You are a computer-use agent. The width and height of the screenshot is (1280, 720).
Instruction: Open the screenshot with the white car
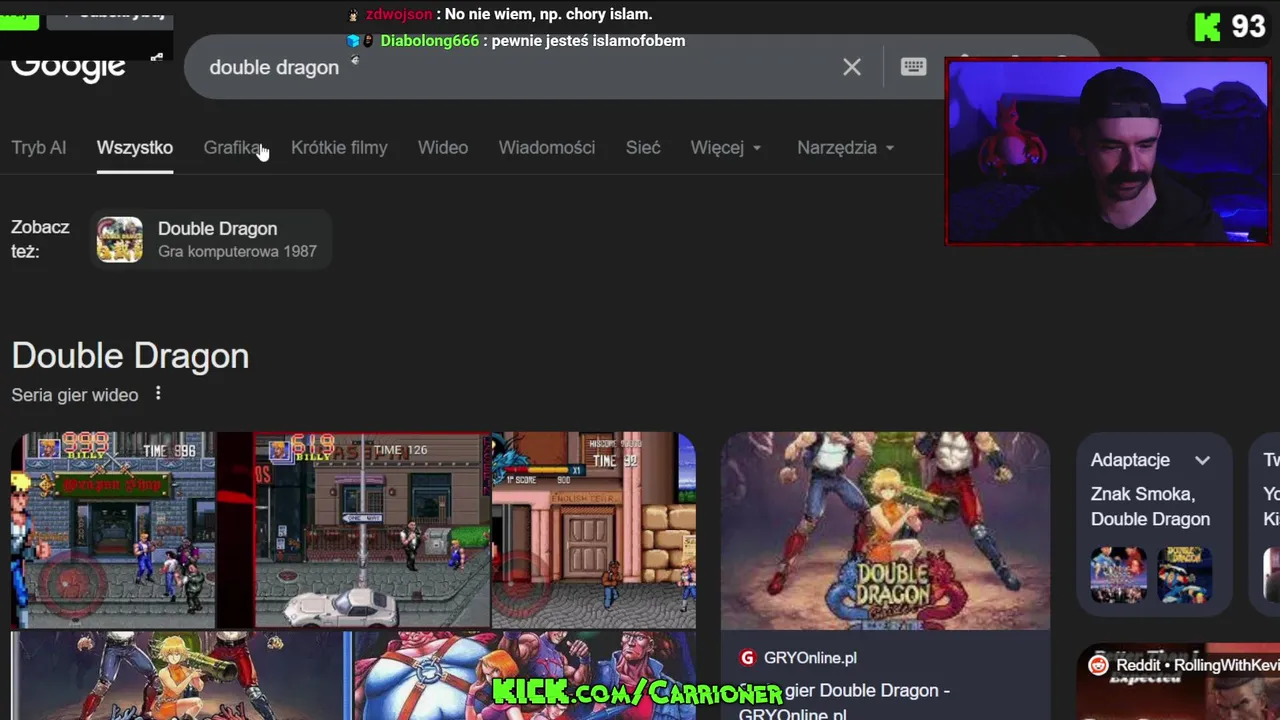[372, 530]
